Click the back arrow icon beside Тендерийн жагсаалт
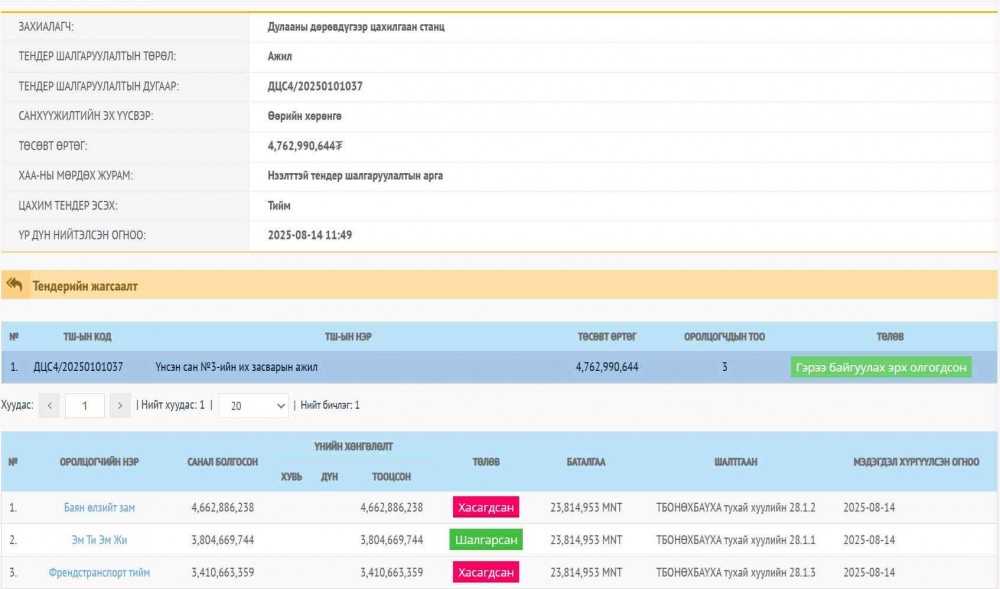The width and height of the screenshot is (1000, 589). pyautogui.click(x=14, y=285)
